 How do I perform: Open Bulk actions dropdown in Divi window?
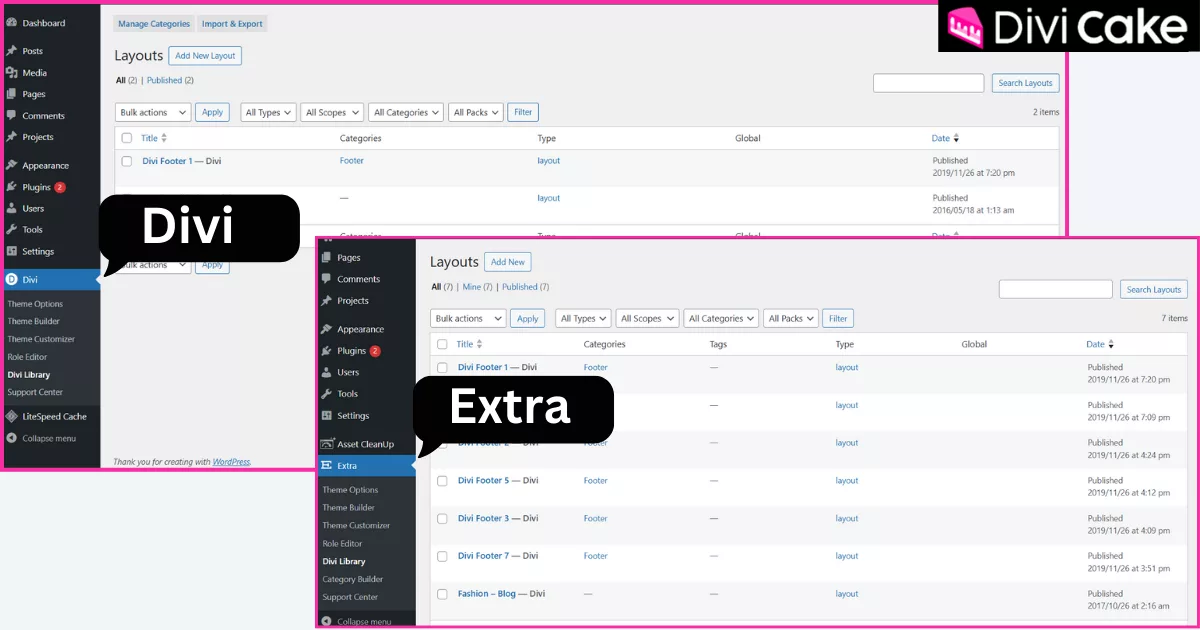[x=153, y=113]
